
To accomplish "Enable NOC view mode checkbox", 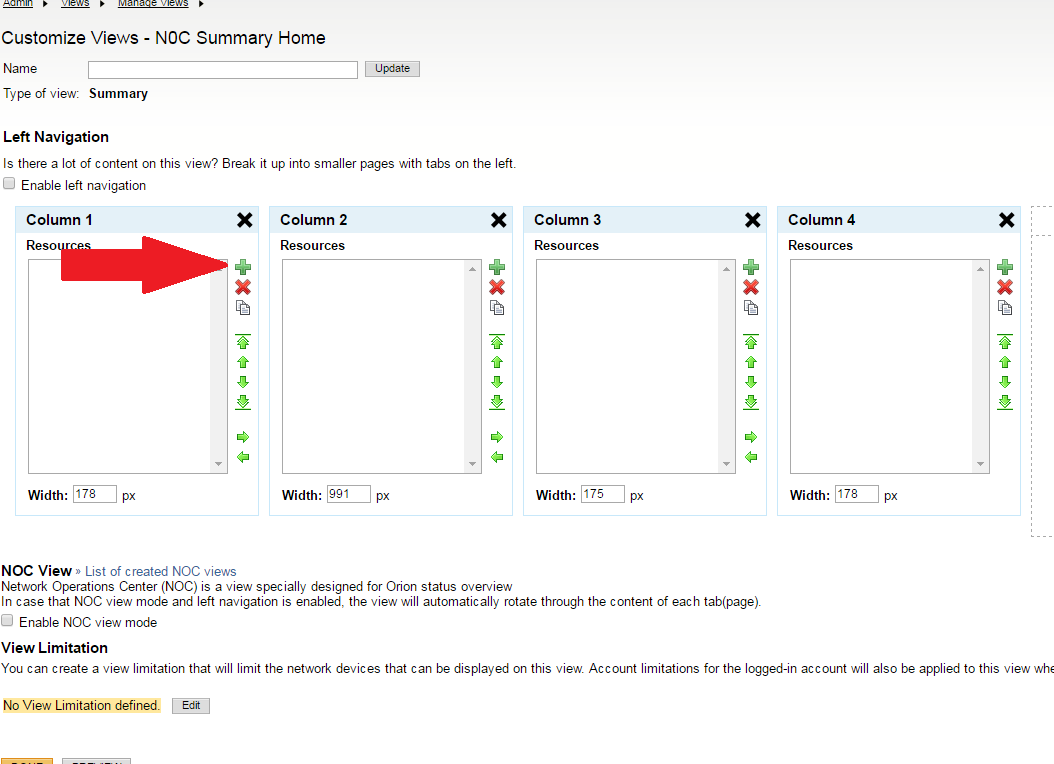I will coord(7,620).
